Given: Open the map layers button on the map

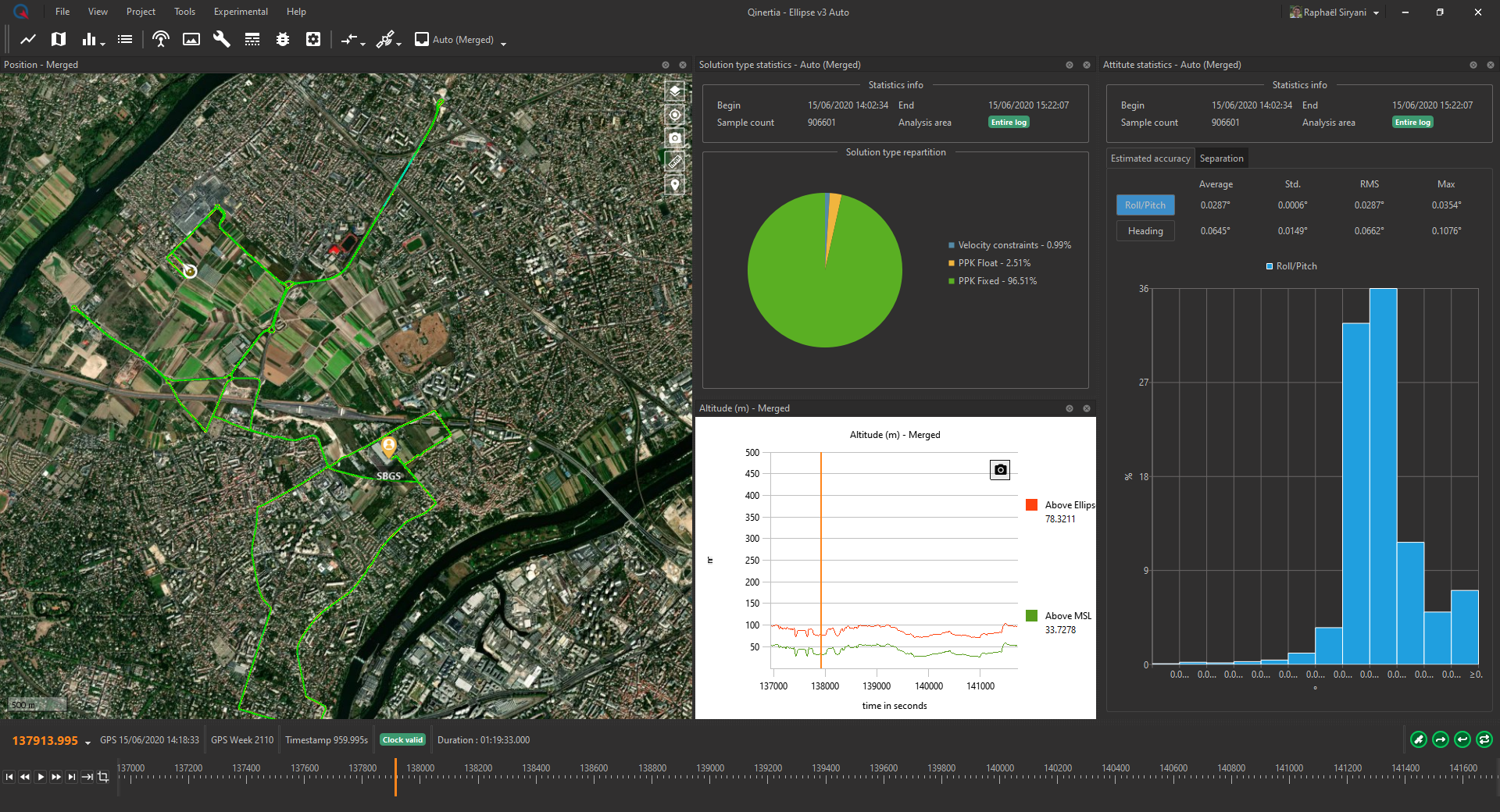Looking at the screenshot, I should click(675, 91).
